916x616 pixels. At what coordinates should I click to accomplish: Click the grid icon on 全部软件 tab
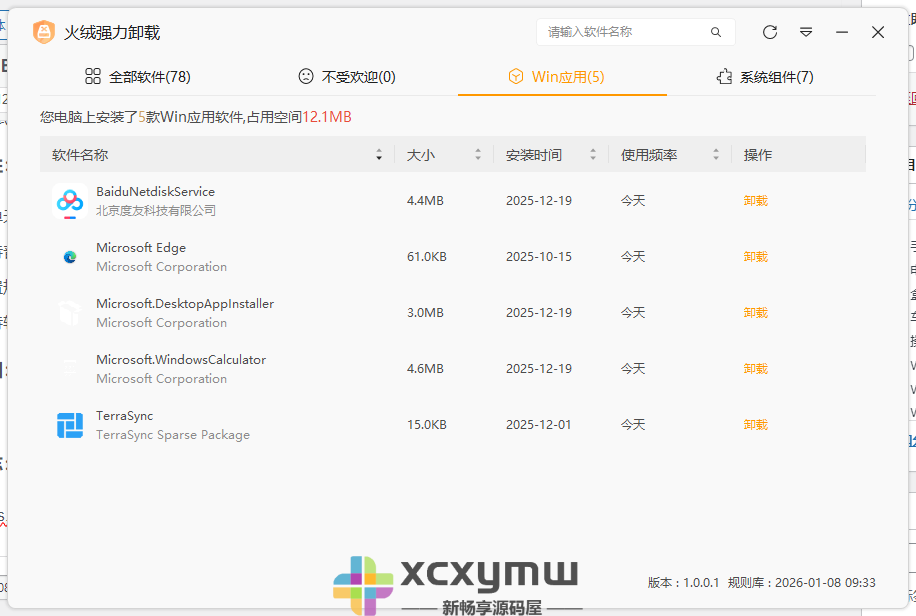[x=92, y=75]
